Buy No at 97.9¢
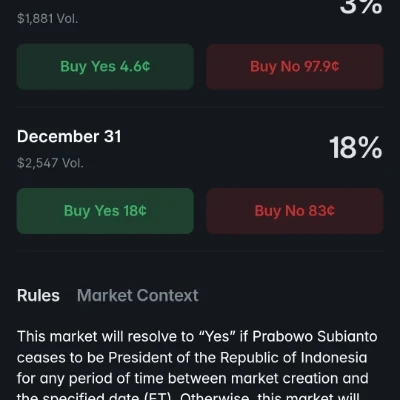 pos(295,67)
